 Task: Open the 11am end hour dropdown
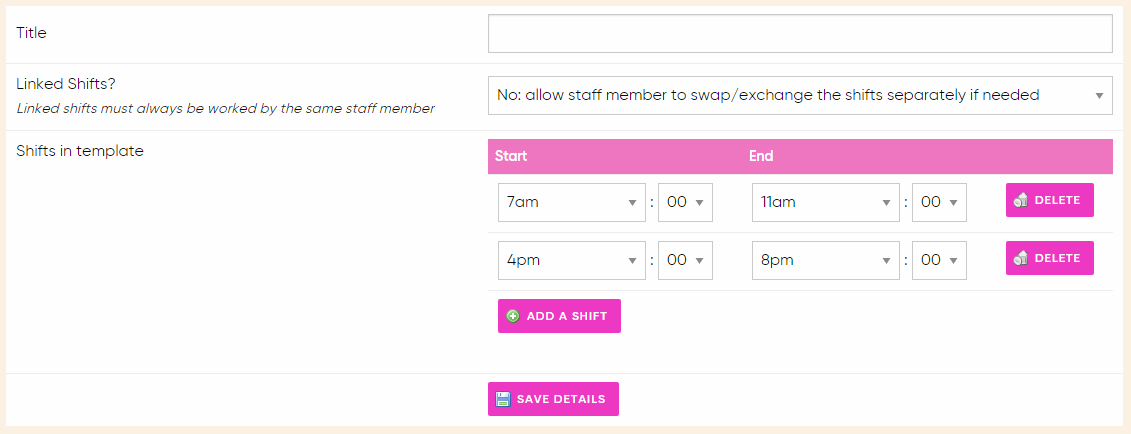point(825,202)
